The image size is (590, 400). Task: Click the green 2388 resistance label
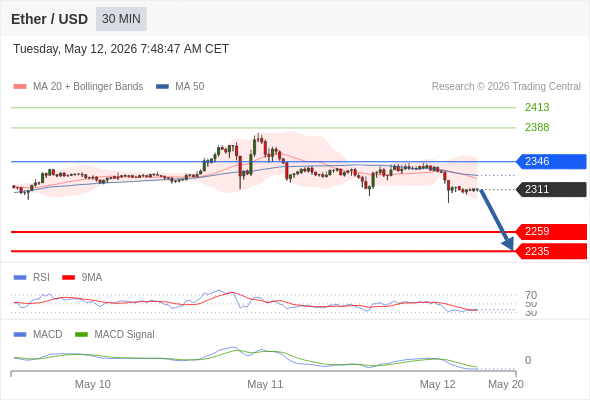pyautogui.click(x=537, y=128)
